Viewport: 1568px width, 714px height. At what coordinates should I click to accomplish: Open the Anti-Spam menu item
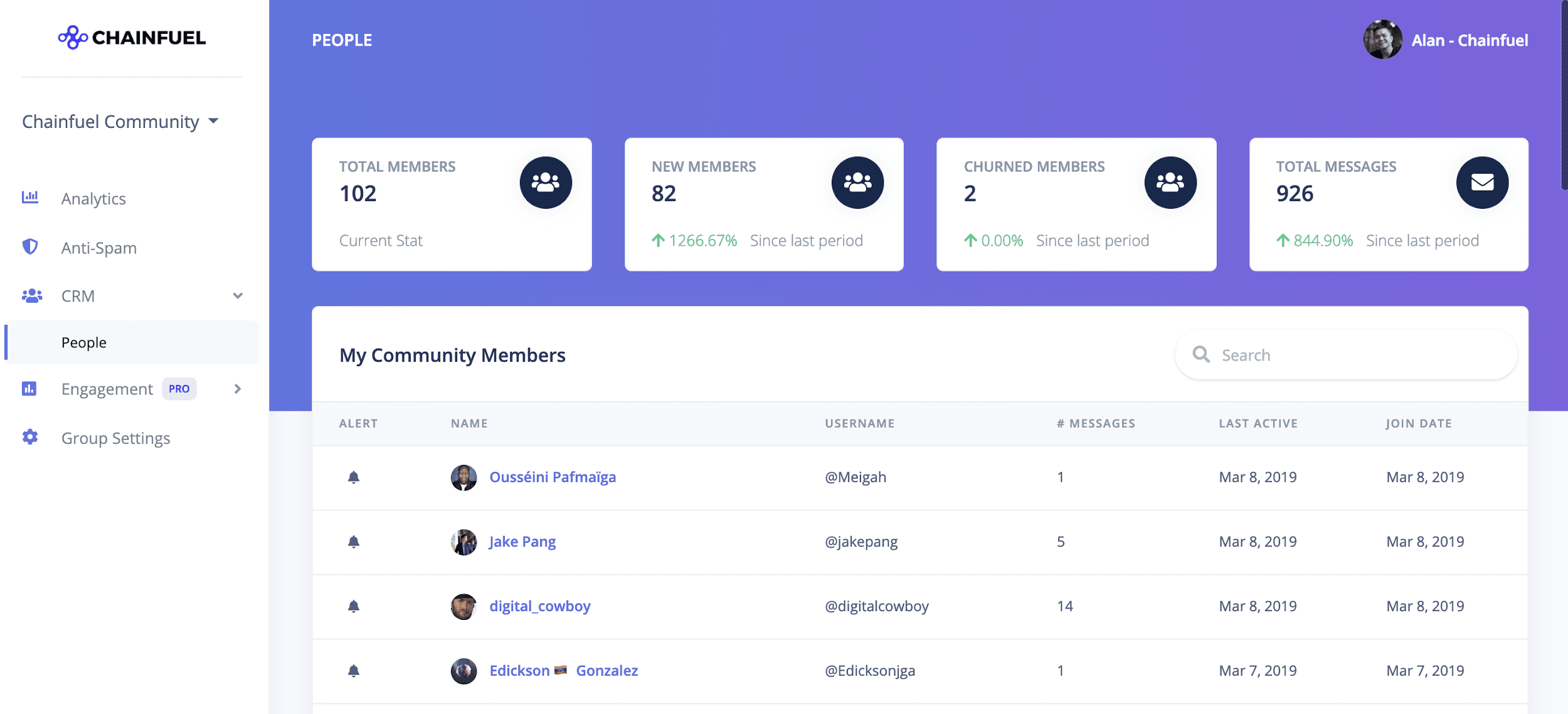[x=98, y=248]
